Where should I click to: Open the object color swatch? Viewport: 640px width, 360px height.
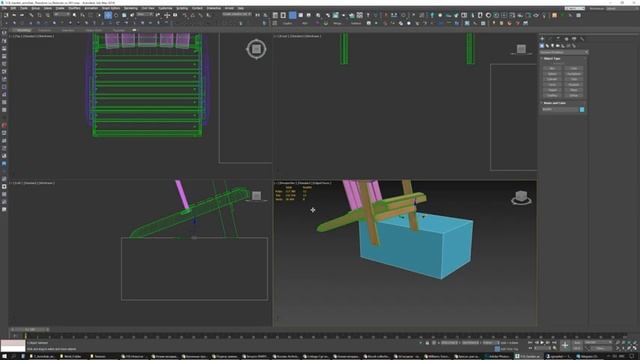click(x=582, y=109)
